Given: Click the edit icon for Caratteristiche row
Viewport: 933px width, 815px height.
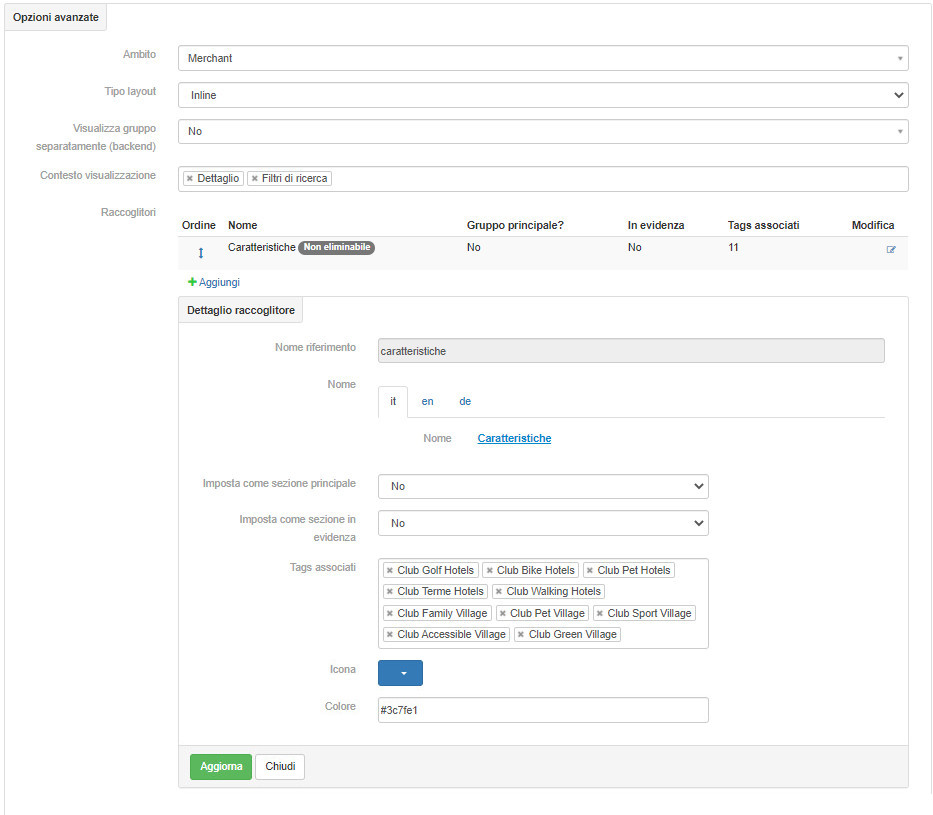Looking at the screenshot, I should [x=891, y=249].
